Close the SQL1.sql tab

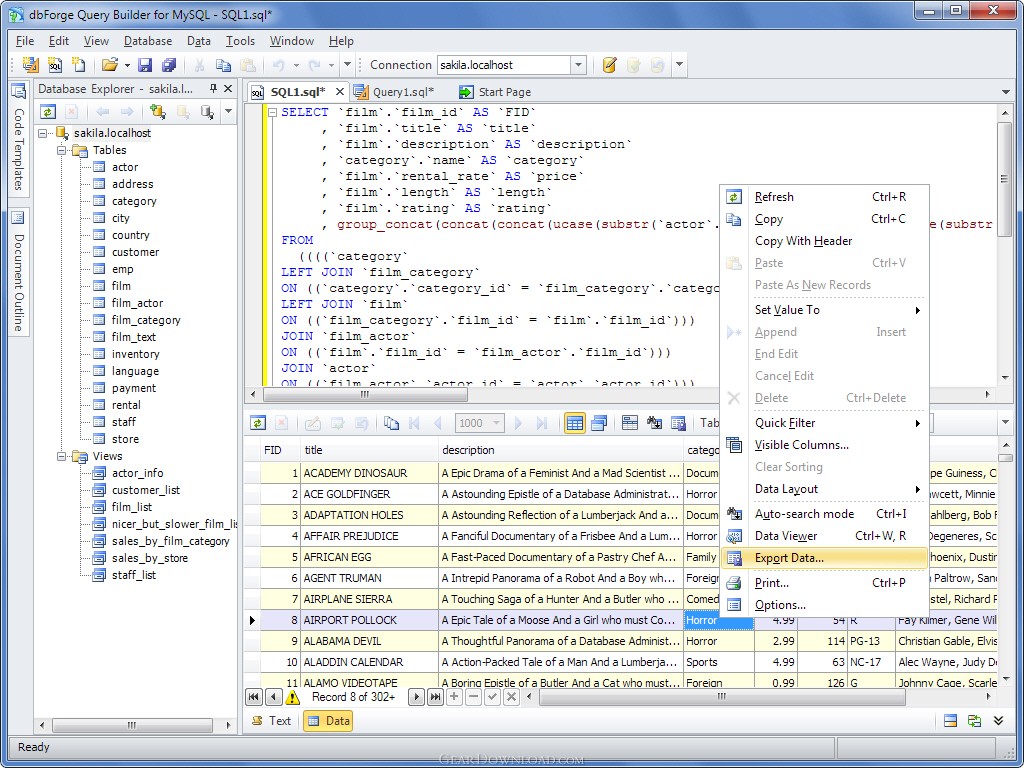pos(340,92)
